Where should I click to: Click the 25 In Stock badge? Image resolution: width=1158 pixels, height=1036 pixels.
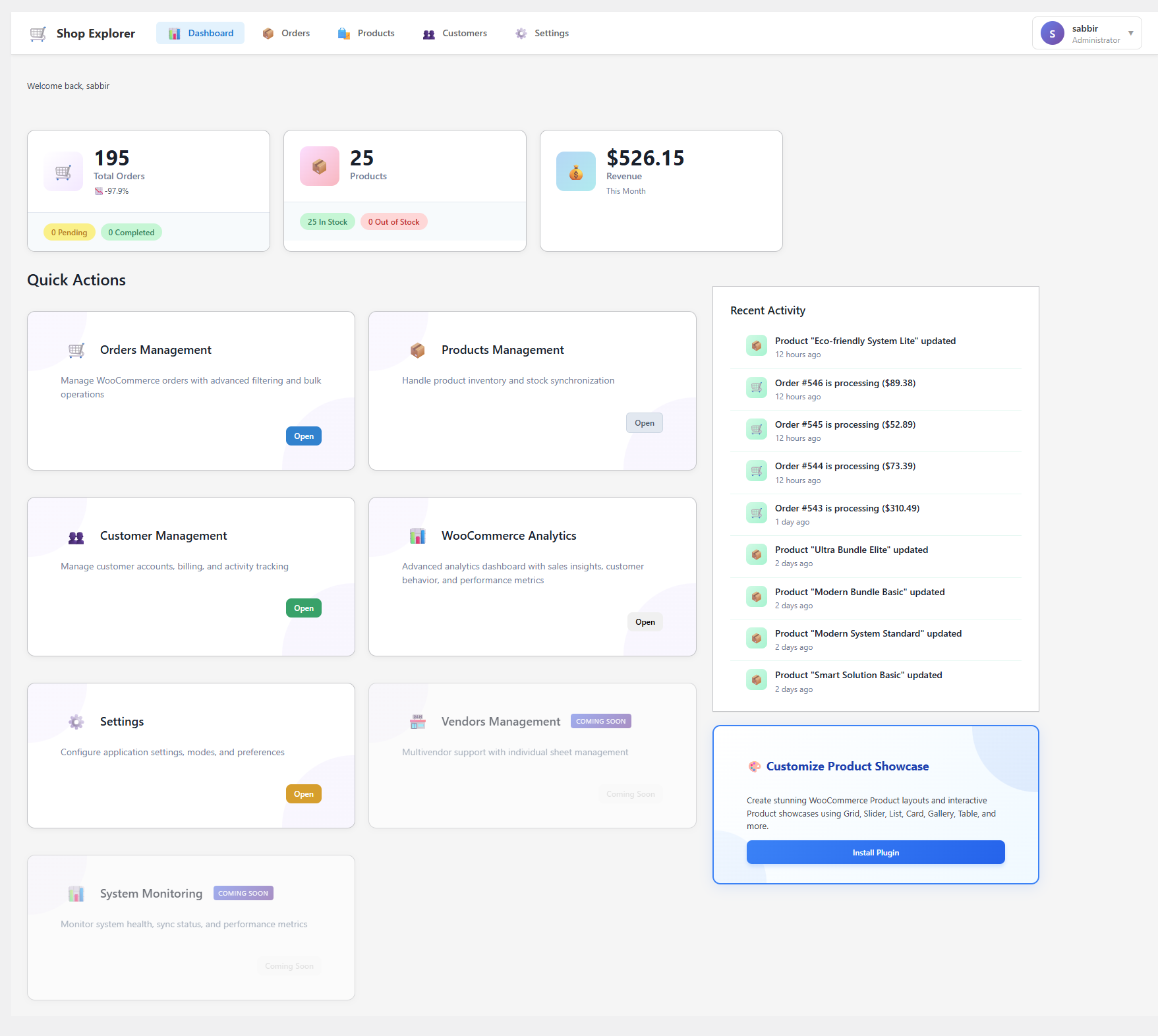328,222
